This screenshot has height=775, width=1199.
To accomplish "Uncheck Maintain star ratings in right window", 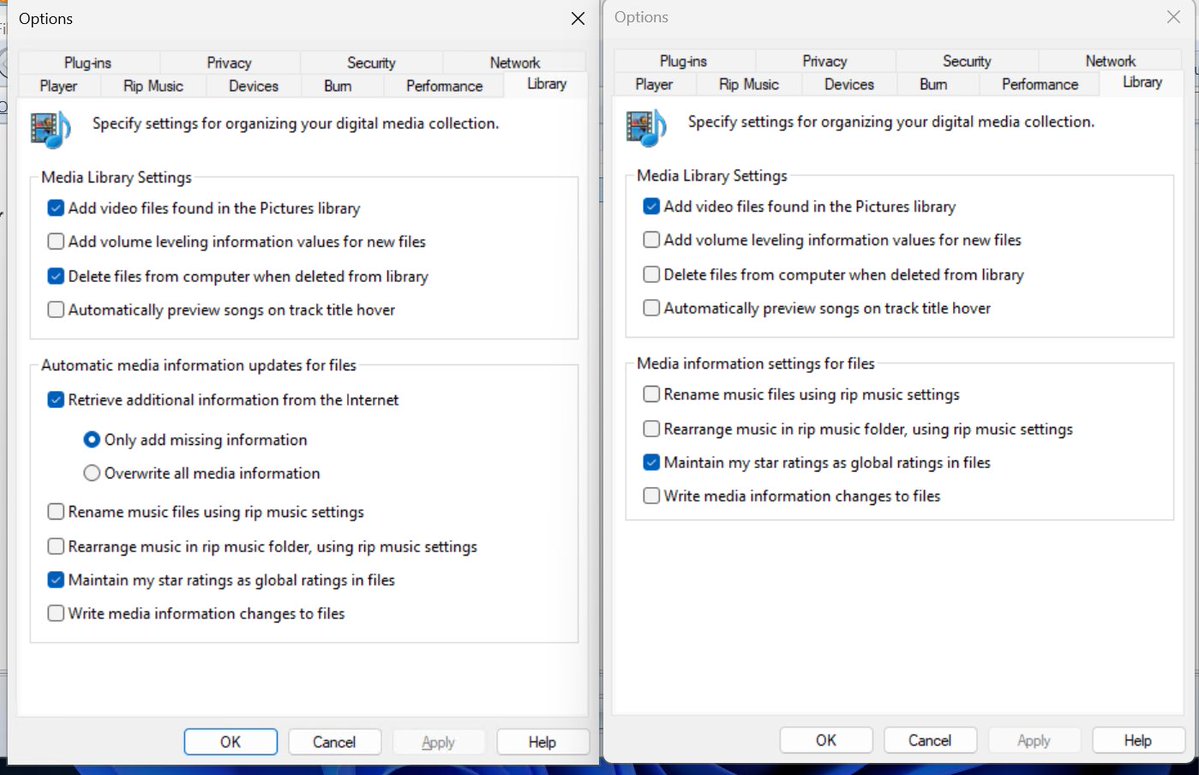I will 651,462.
